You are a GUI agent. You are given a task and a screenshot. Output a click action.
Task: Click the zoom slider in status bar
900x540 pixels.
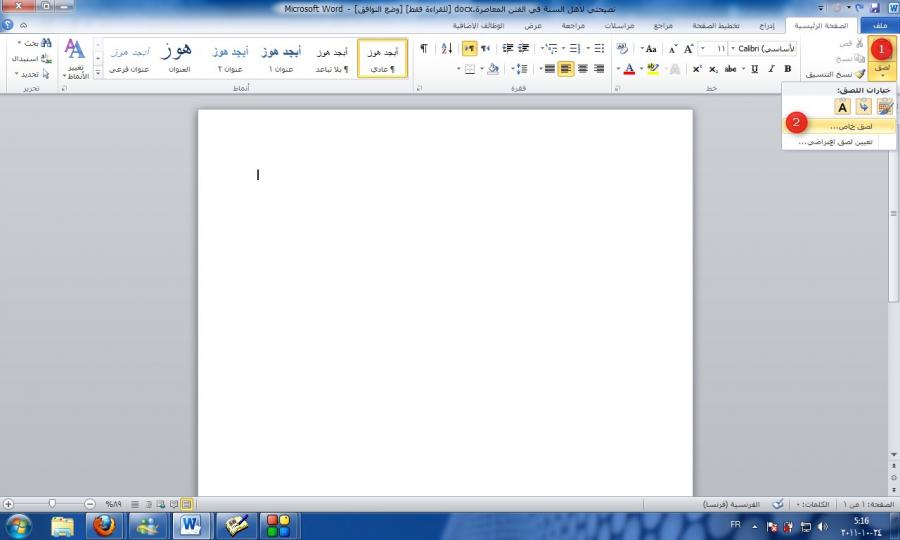coord(50,504)
